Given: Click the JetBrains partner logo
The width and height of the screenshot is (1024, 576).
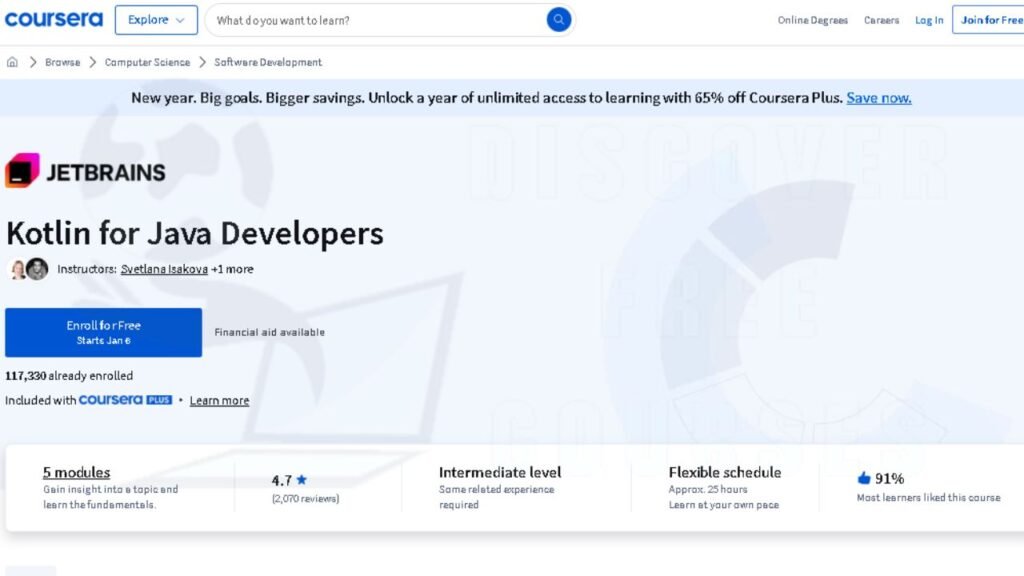Looking at the screenshot, I should click(85, 170).
